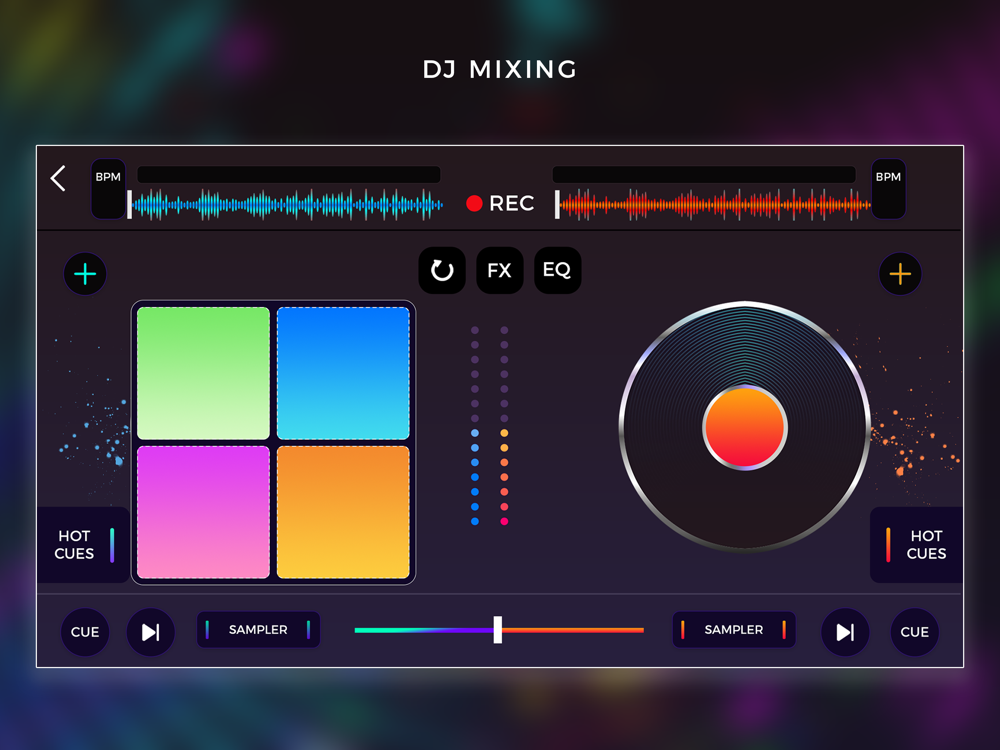Play or skip on the right deck
The height and width of the screenshot is (750, 1000).
845,632
